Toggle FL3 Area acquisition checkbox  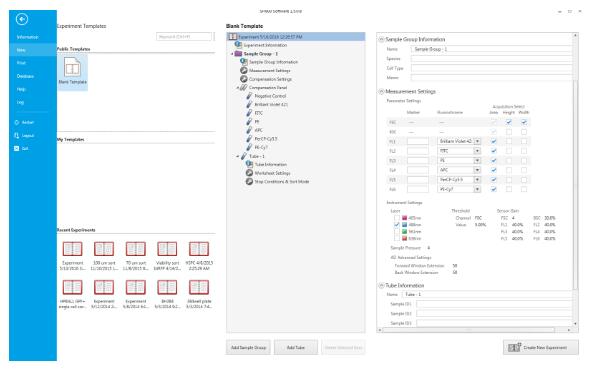coord(494,161)
